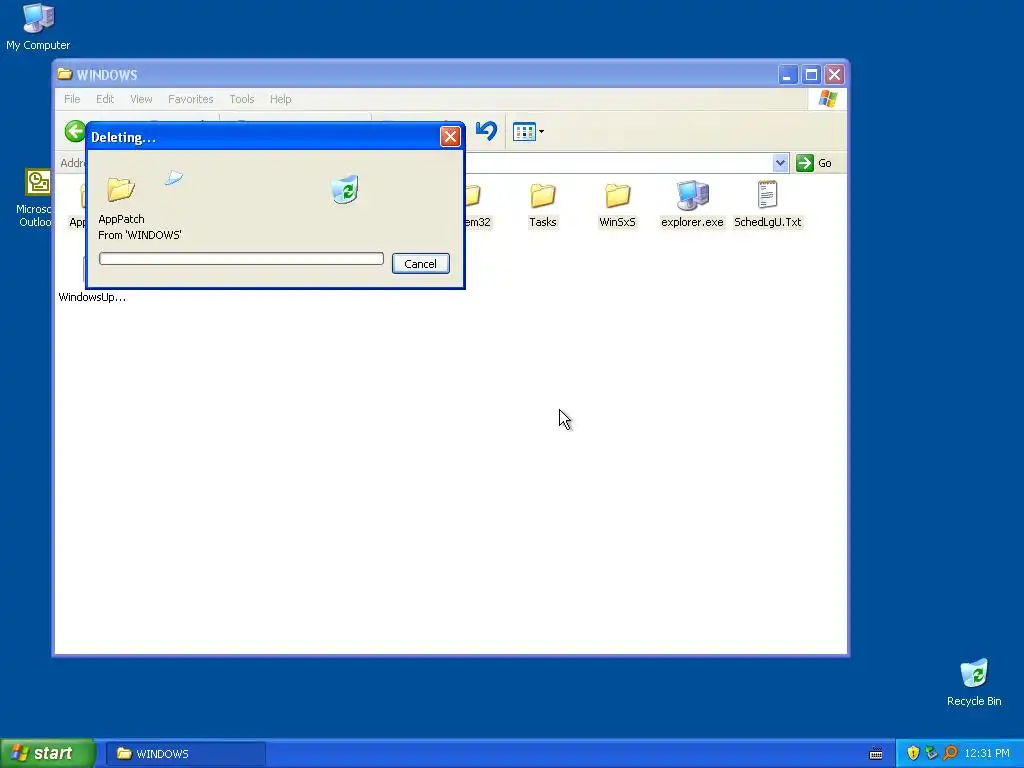Click the Start button
Viewport: 1024px width, 768px height.
[47, 754]
